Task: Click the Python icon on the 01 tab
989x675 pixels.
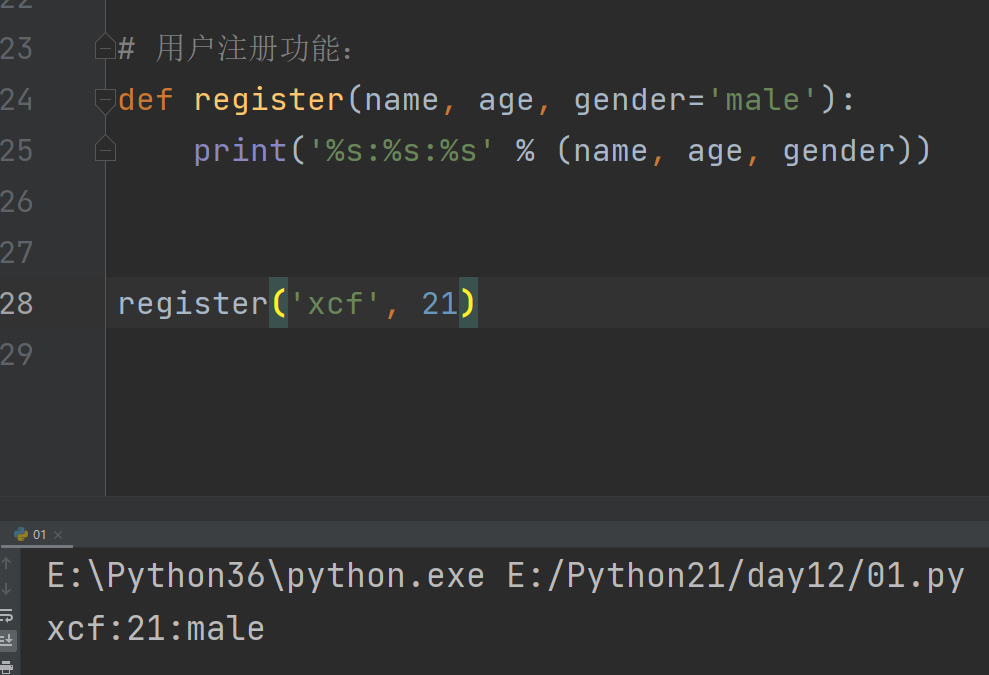Action: point(21,534)
